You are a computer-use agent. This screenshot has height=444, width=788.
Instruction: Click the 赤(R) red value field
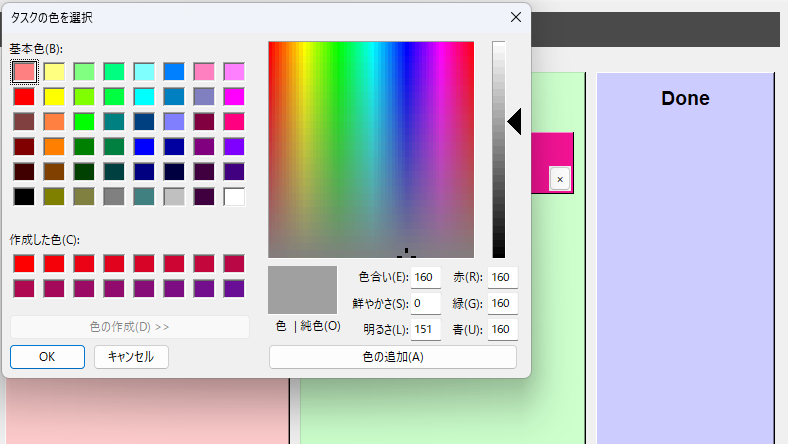(503, 277)
